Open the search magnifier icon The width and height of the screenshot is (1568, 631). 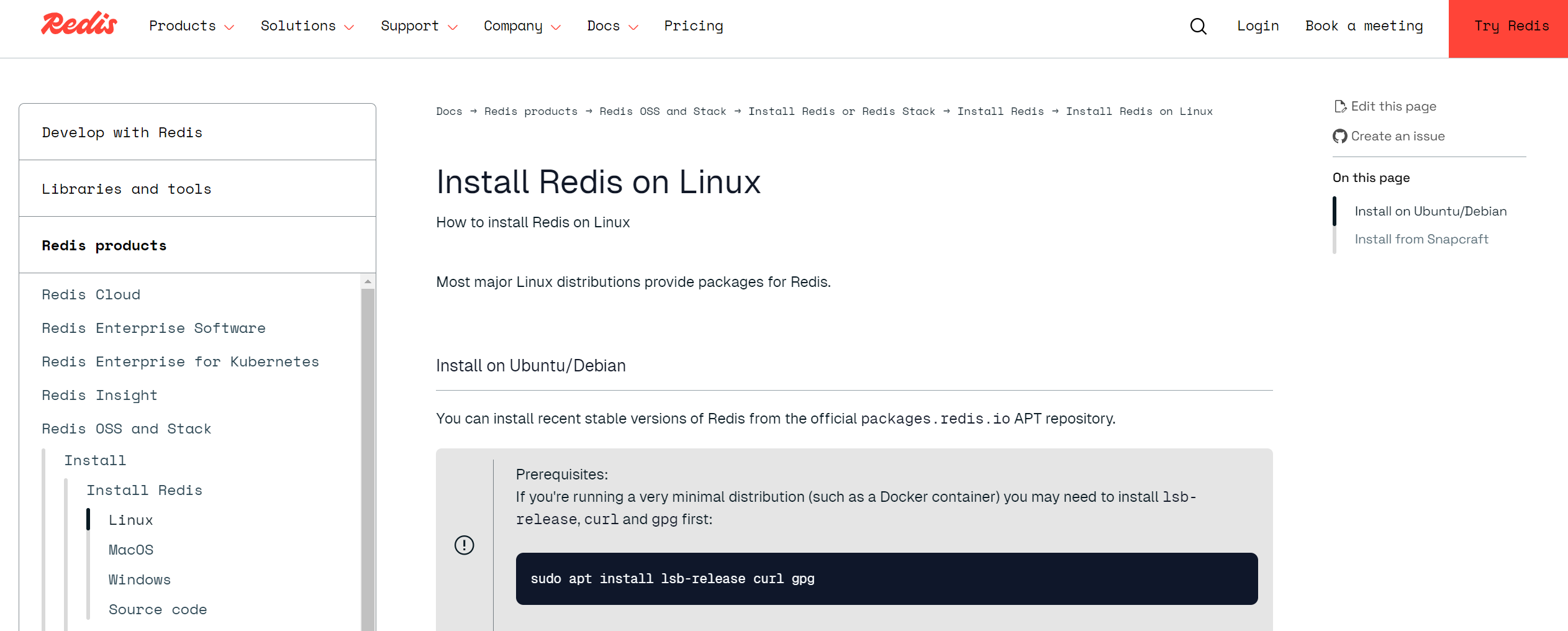click(x=1197, y=26)
